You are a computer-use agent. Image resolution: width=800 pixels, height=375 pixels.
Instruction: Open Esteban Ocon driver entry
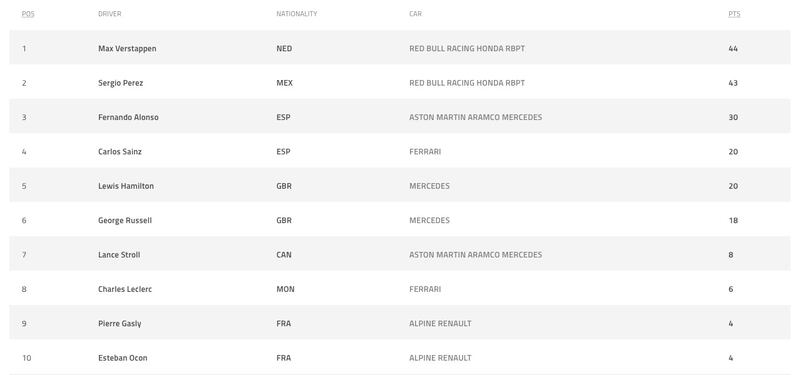(x=122, y=358)
